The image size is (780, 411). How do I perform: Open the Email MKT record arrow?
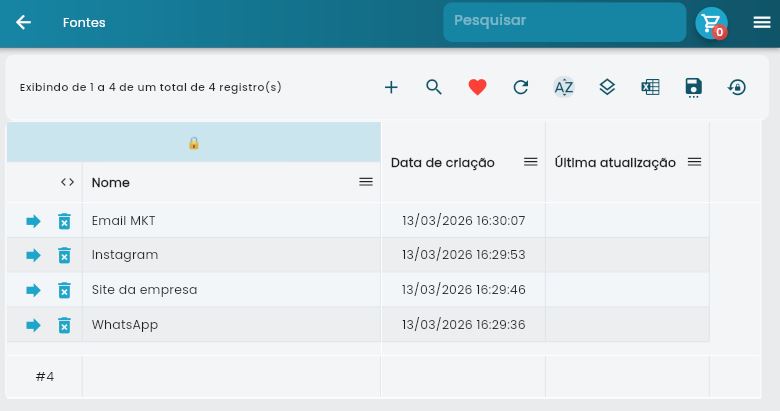[x=33, y=221]
